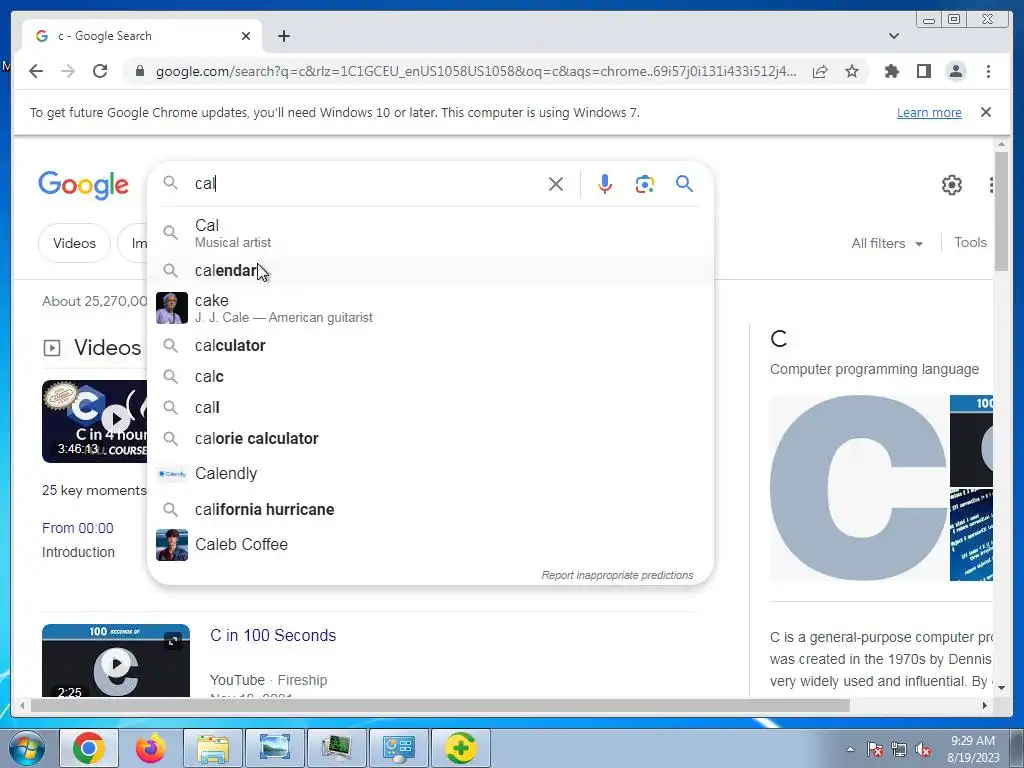Viewport: 1024px width, 768px height.
Task: Play the 'C in 4 hours' course video thumbnail
Action: 95,421
